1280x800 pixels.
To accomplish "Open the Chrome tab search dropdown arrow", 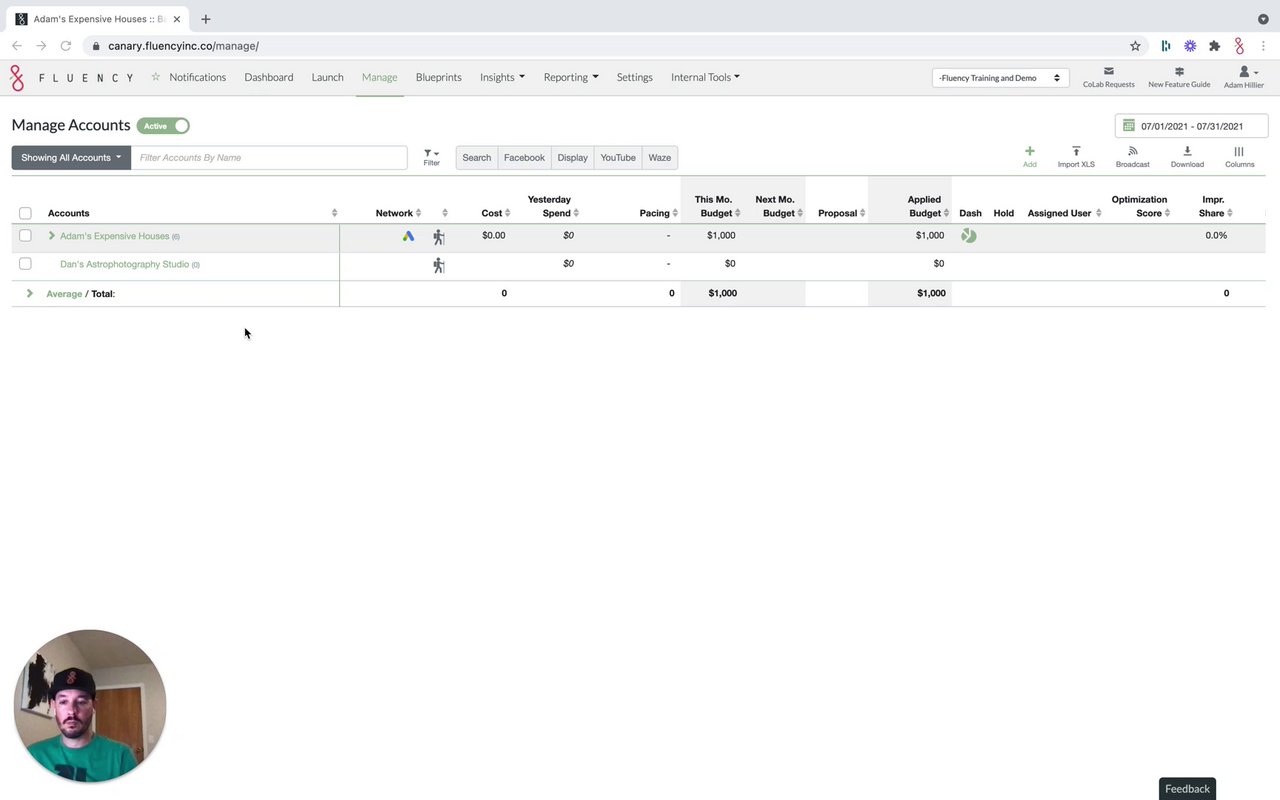I will [x=1263, y=19].
